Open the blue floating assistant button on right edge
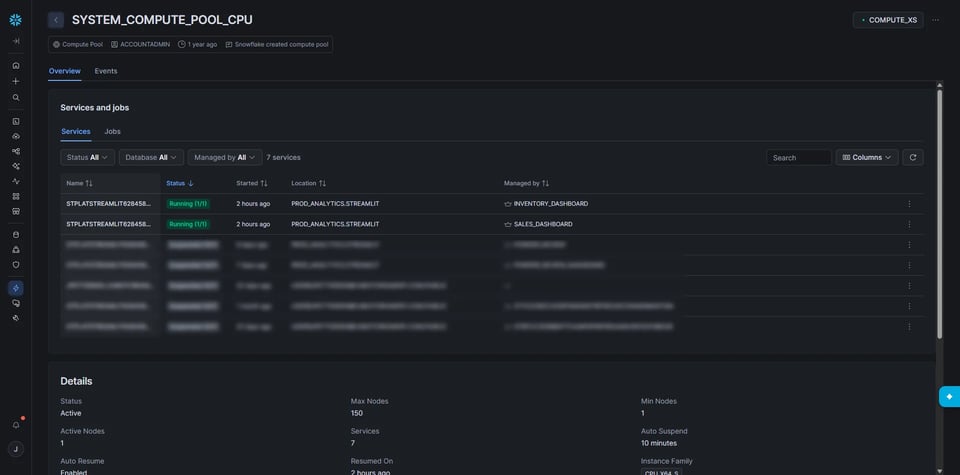The width and height of the screenshot is (960, 475). coord(950,397)
